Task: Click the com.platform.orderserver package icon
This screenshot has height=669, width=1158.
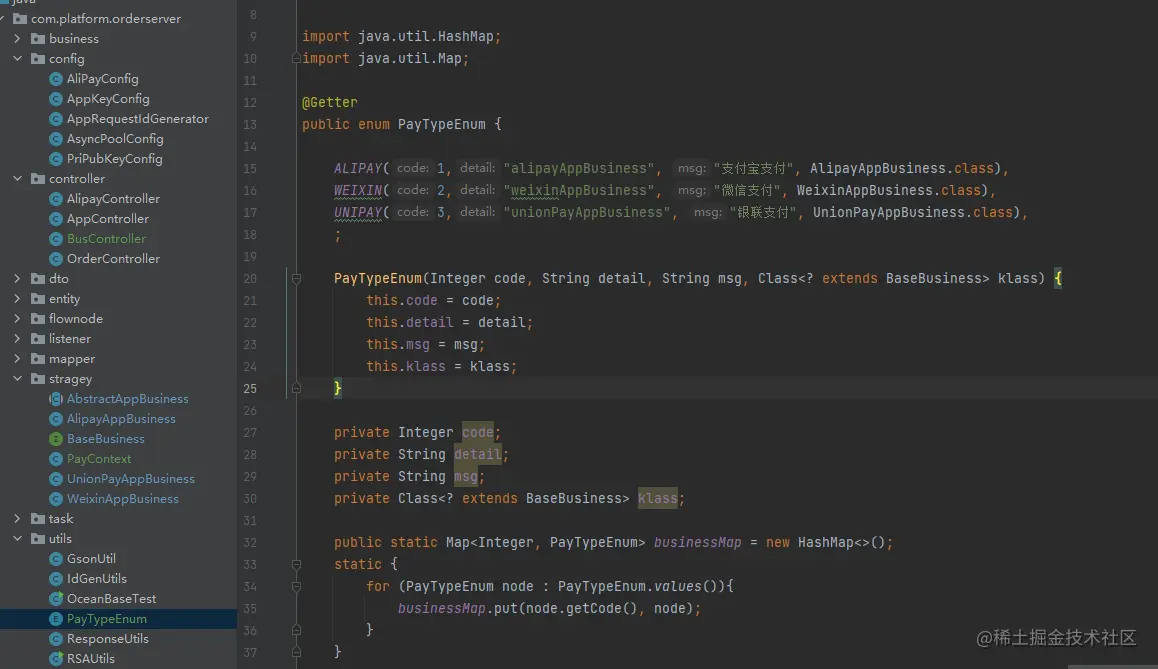Action: click(x=20, y=18)
